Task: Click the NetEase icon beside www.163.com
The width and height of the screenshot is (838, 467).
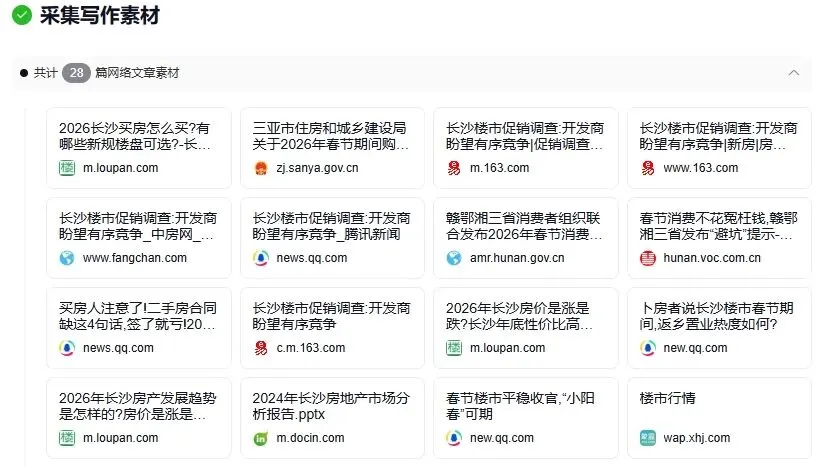Action: click(648, 168)
